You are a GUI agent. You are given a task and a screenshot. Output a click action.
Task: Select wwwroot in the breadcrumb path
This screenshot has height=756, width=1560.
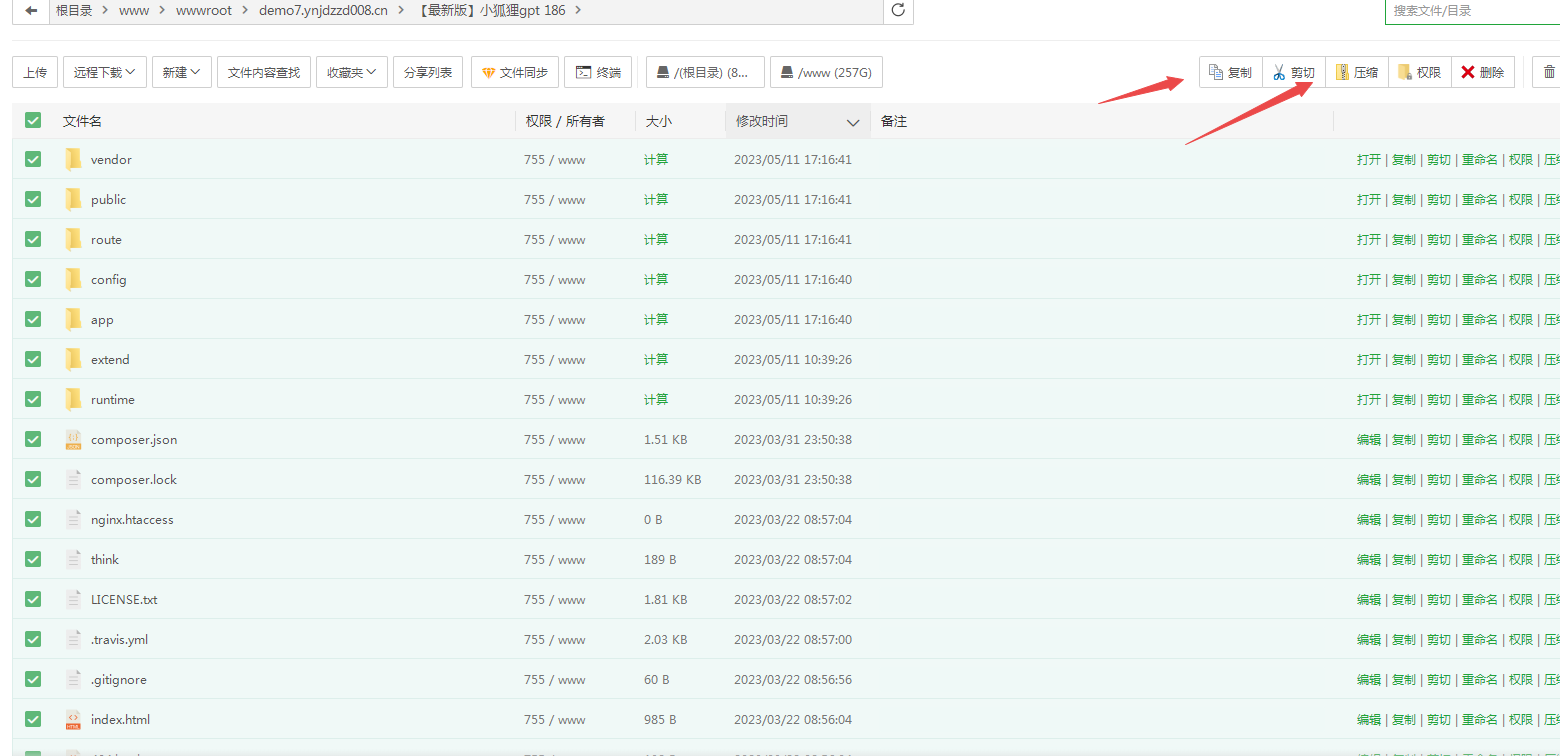coord(203,10)
